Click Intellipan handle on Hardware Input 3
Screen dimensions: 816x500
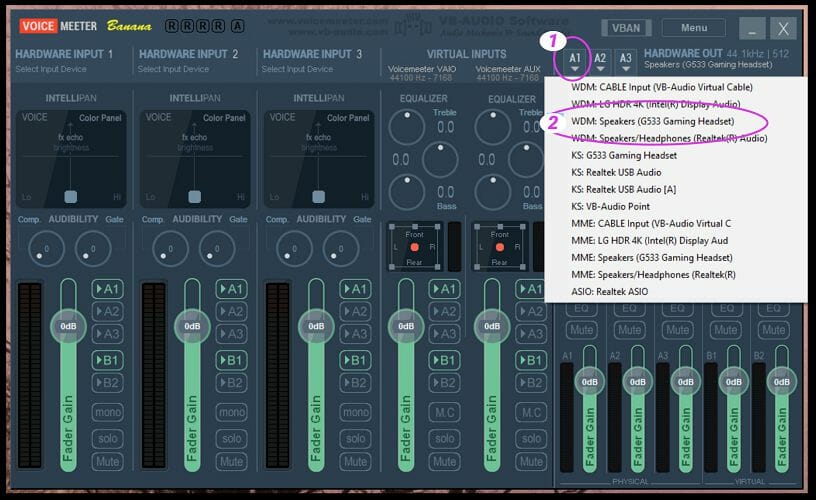tap(318, 197)
